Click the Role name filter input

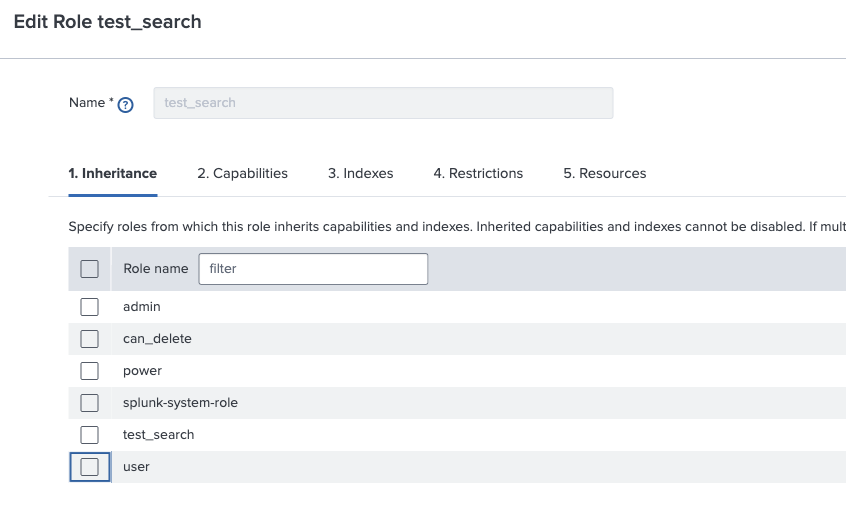pyautogui.click(x=313, y=268)
